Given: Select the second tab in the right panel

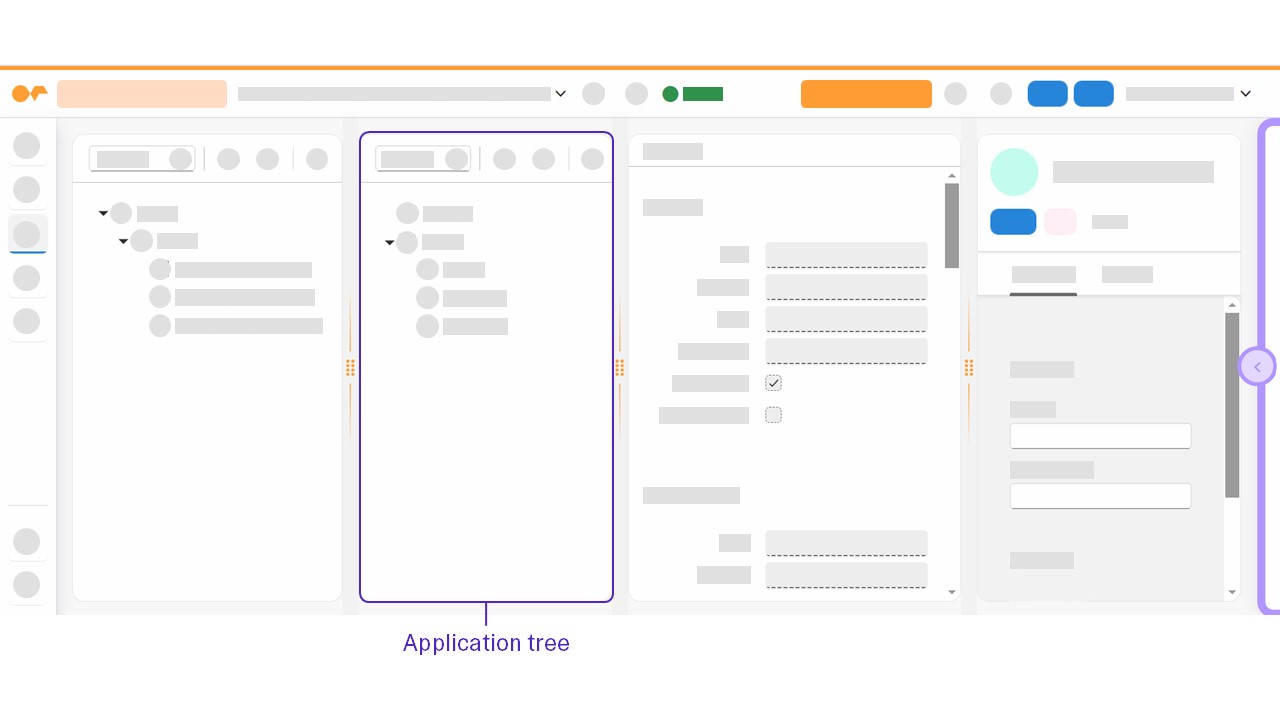Looking at the screenshot, I should tap(1127, 275).
